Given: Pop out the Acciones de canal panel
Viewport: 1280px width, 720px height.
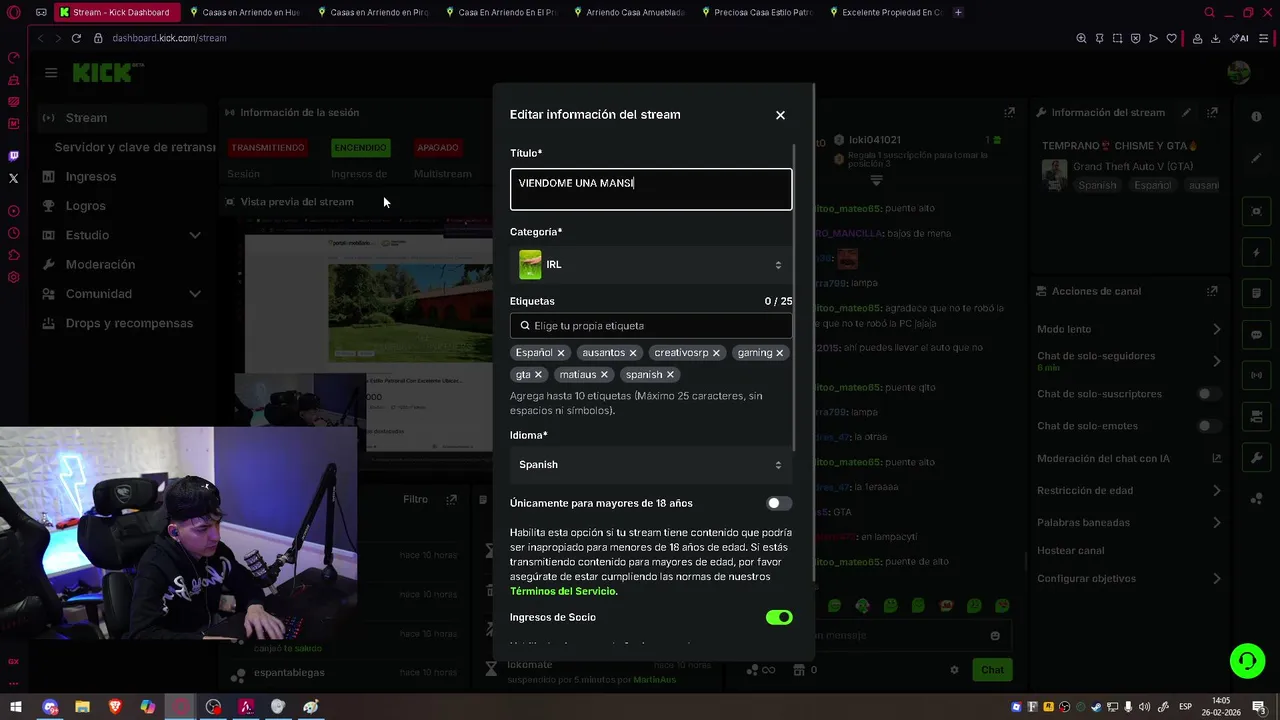Looking at the screenshot, I should (x=1213, y=291).
